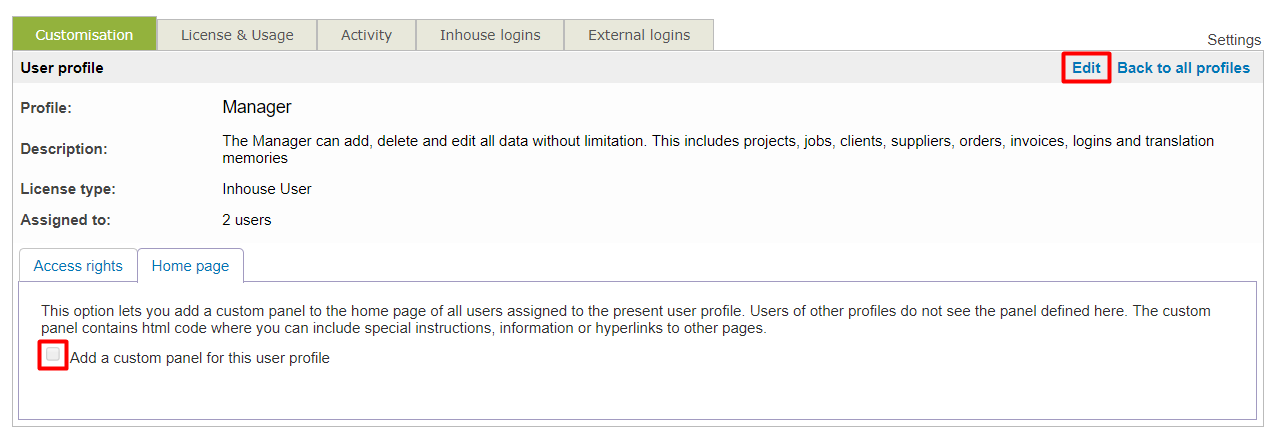Image resolution: width=1280 pixels, height=440 pixels.
Task: Select the Home page sub-tab
Action: pos(190,266)
